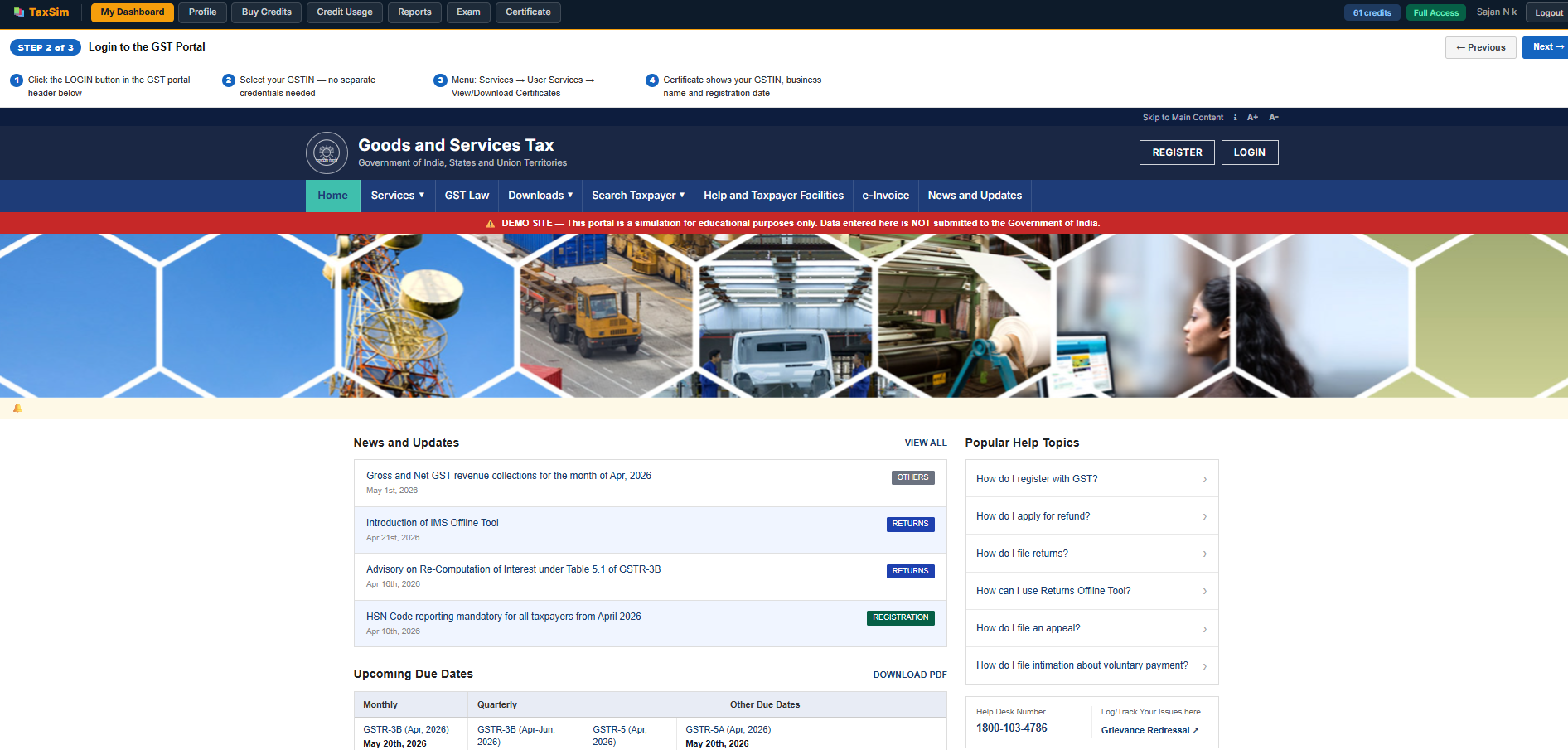
Task: Go to Previous step
Action: click(1480, 47)
